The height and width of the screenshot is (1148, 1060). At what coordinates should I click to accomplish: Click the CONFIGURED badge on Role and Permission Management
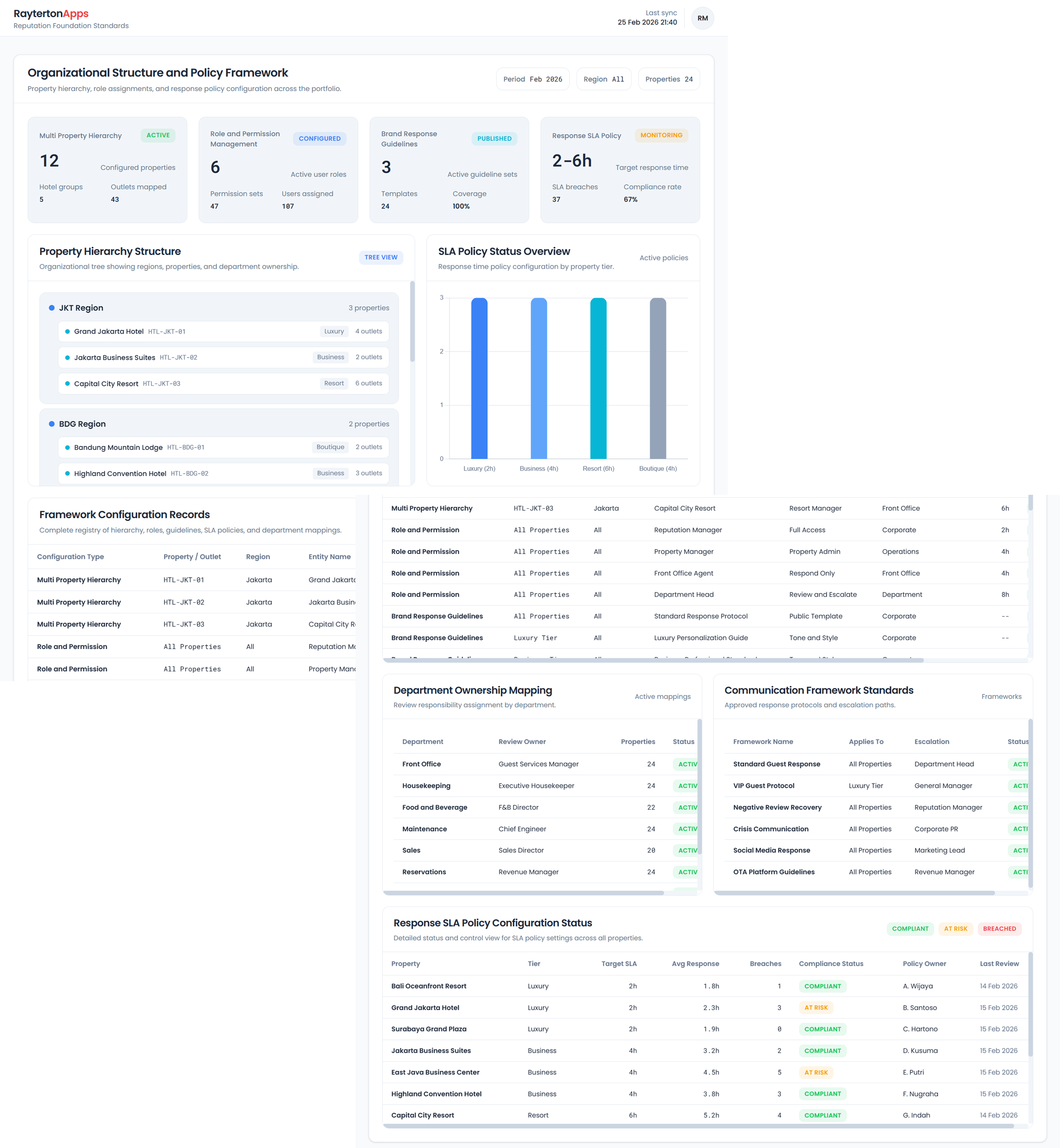320,138
